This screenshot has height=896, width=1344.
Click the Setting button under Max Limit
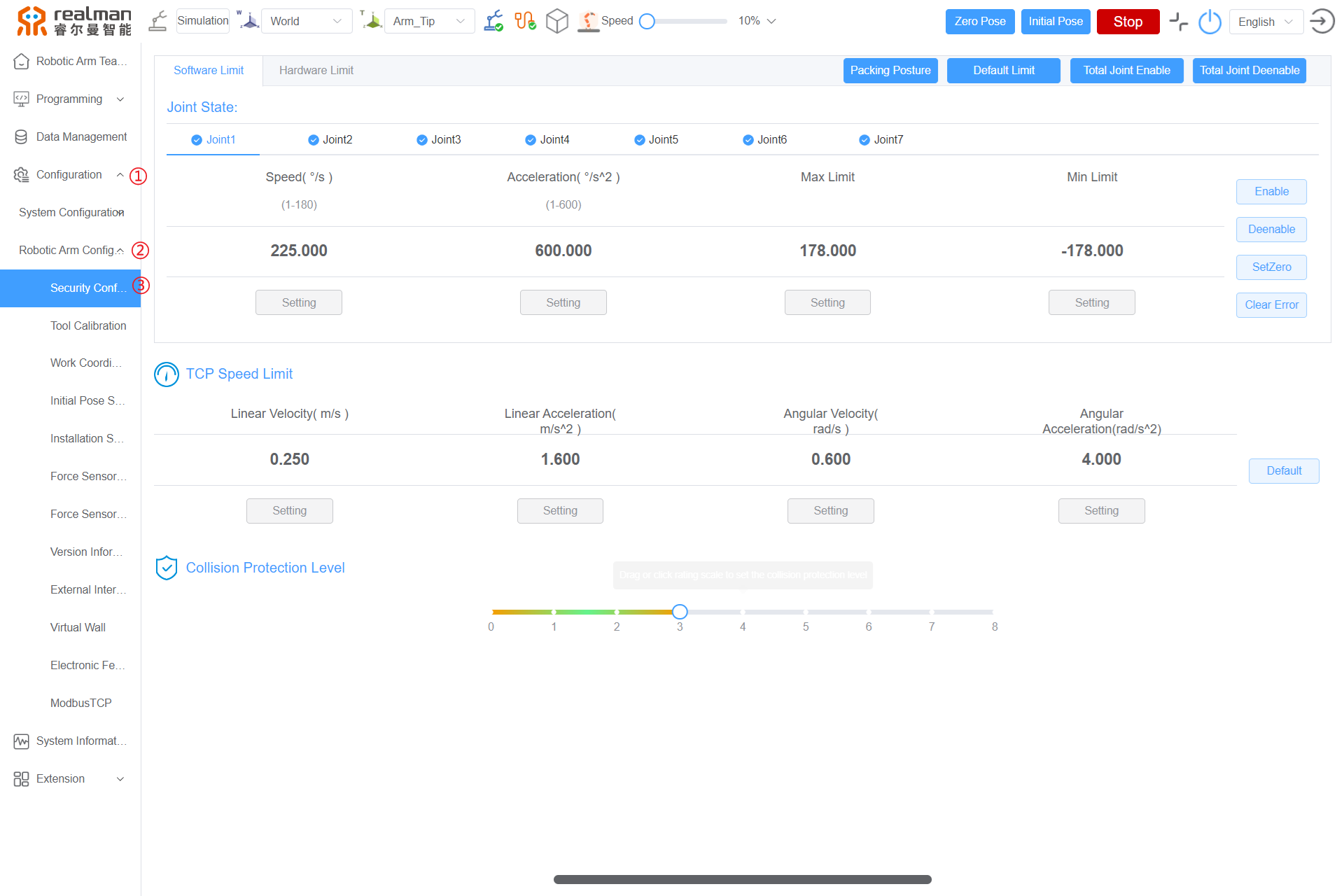(x=827, y=303)
